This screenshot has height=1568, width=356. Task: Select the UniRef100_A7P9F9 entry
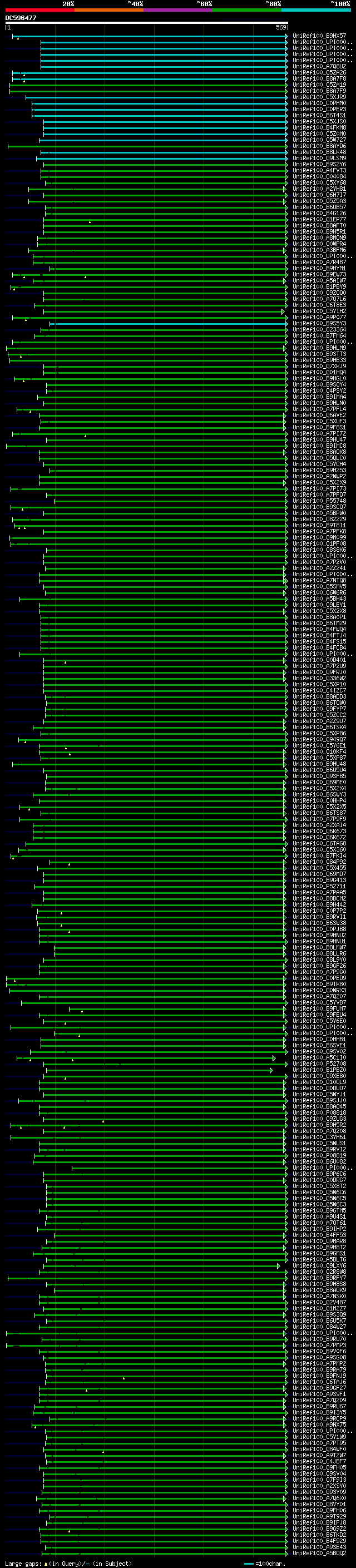[319, 819]
